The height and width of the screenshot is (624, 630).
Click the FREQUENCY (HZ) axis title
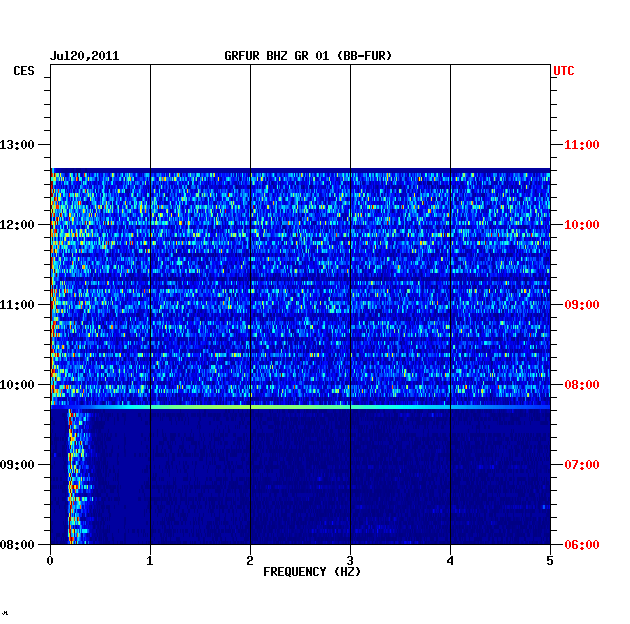coord(312,572)
